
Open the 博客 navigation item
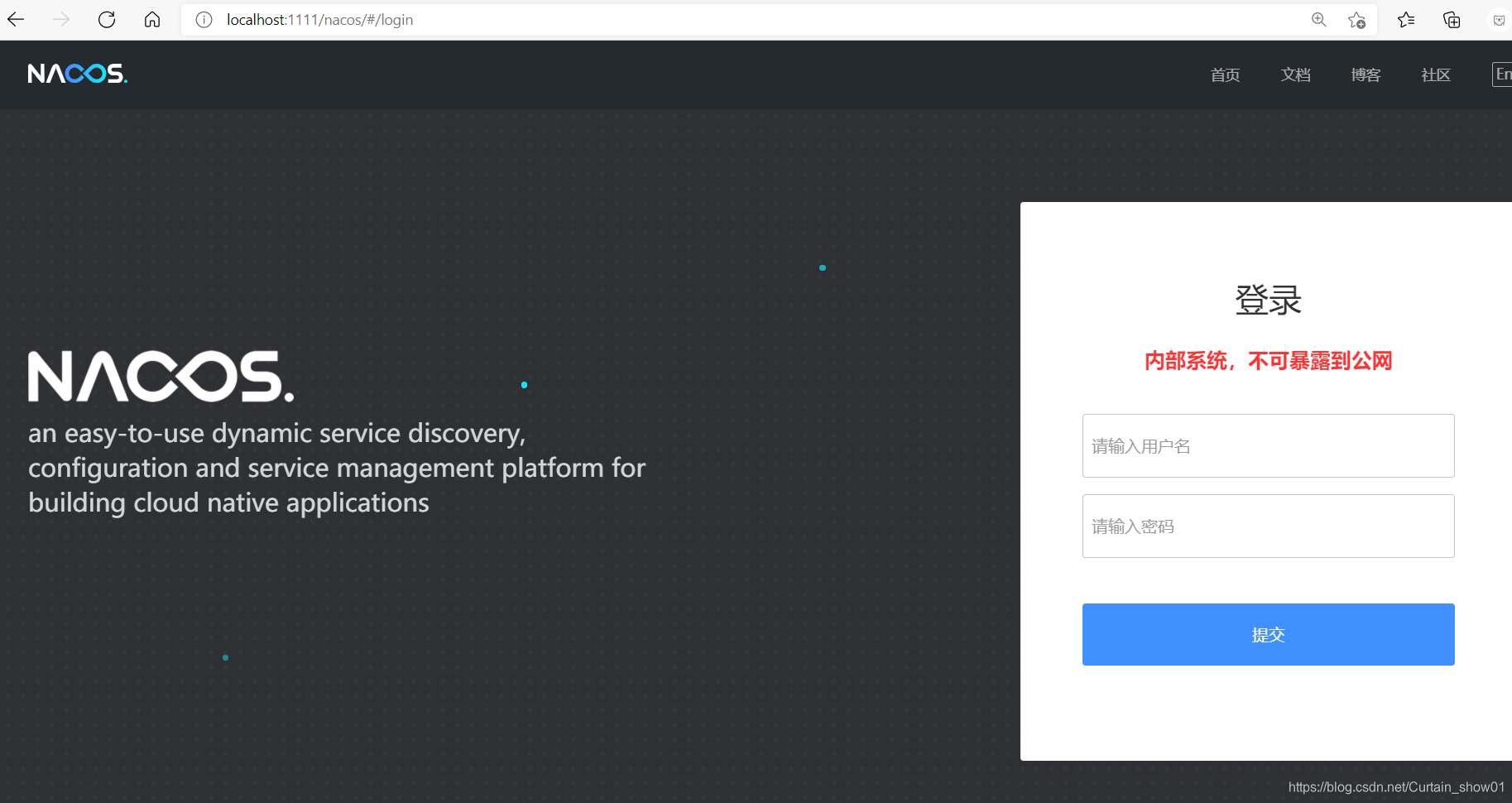pos(1366,75)
